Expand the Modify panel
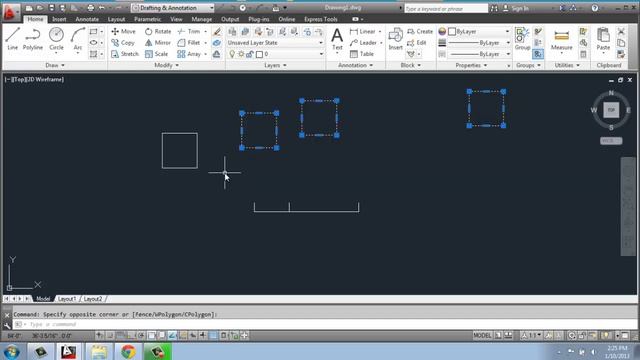Image resolution: width=640 pixels, height=360 pixels. (x=166, y=65)
